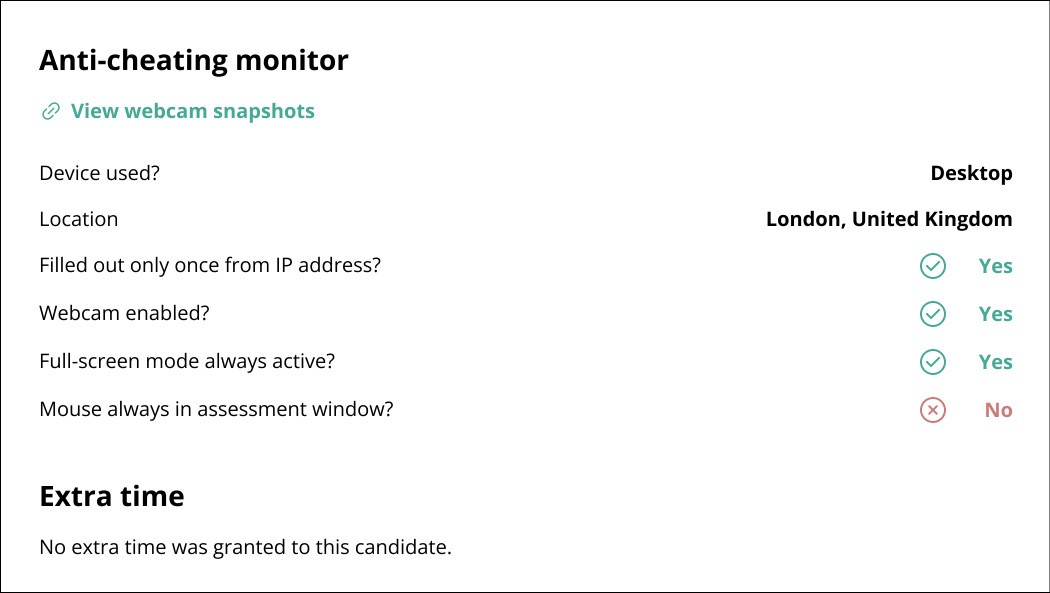The image size is (1050, 593).
Task: Click the Location label
Action: coord(79,220)
